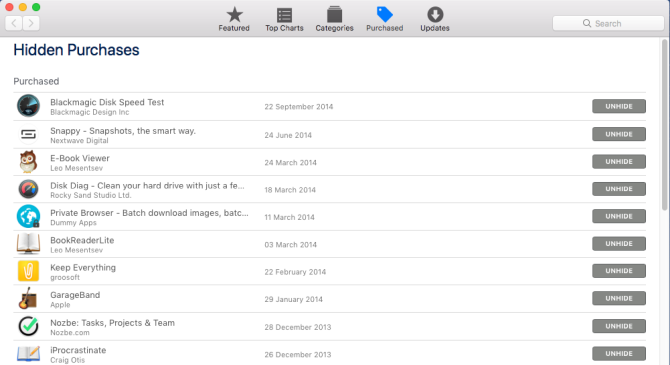Image resolution: width=670 pixels, height=365 pixels.
Task: Click the Private Browser globe icon
Action: [x=28, y=216]
